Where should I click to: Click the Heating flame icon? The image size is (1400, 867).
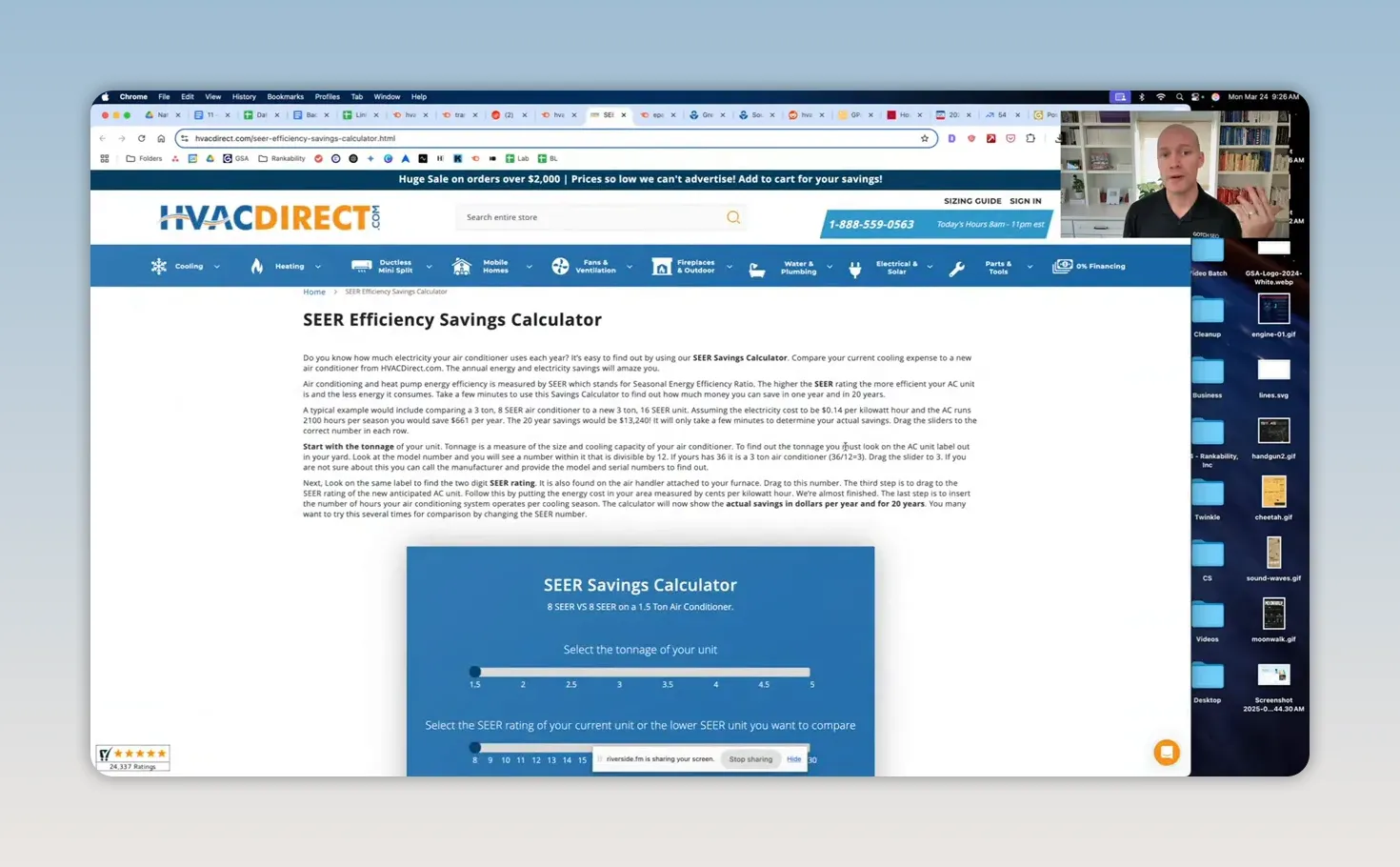tap(256, 267)
